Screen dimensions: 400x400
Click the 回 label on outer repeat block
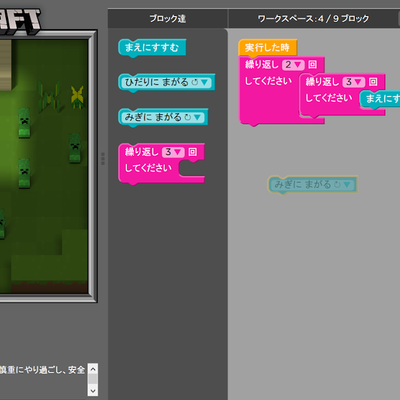pyautogui.click(x=312, y=65)
